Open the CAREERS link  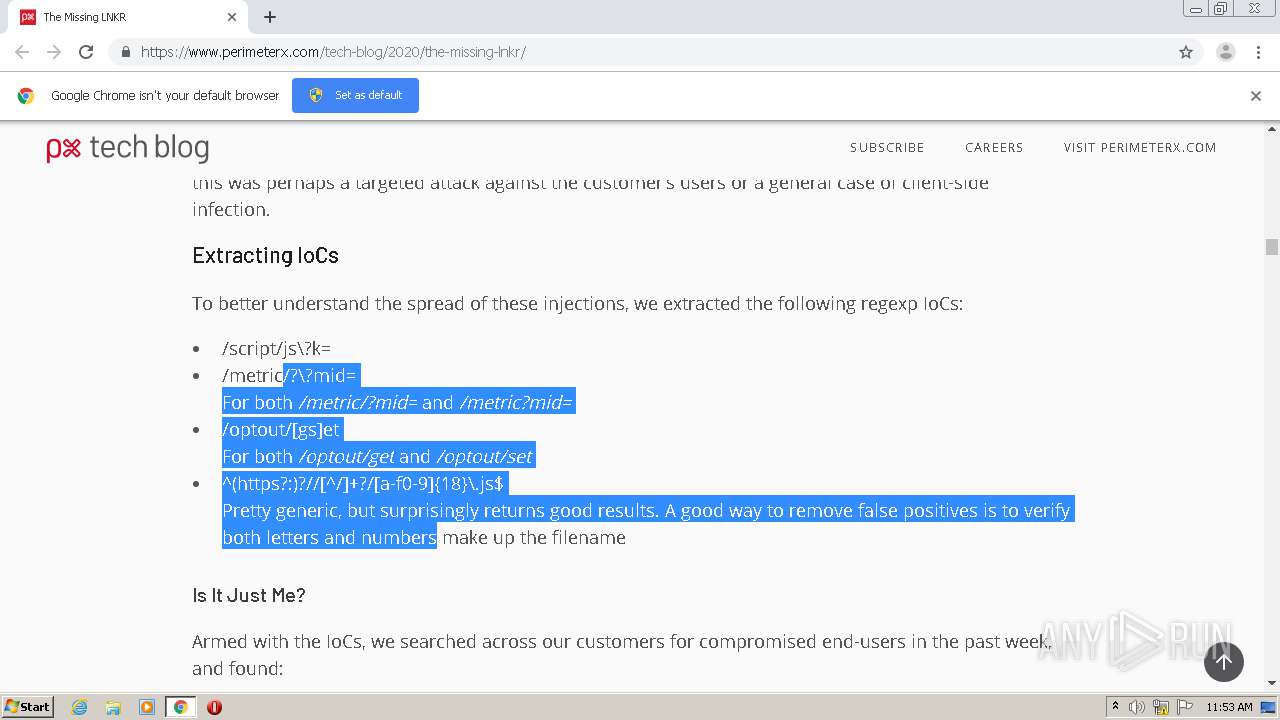(x=994, y=147)
